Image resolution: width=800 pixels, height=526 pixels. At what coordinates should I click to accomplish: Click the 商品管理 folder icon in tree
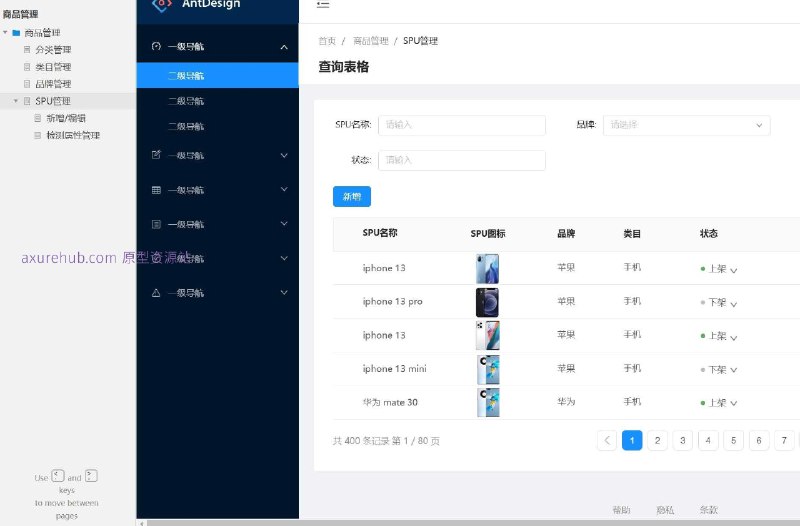(16, 33)
